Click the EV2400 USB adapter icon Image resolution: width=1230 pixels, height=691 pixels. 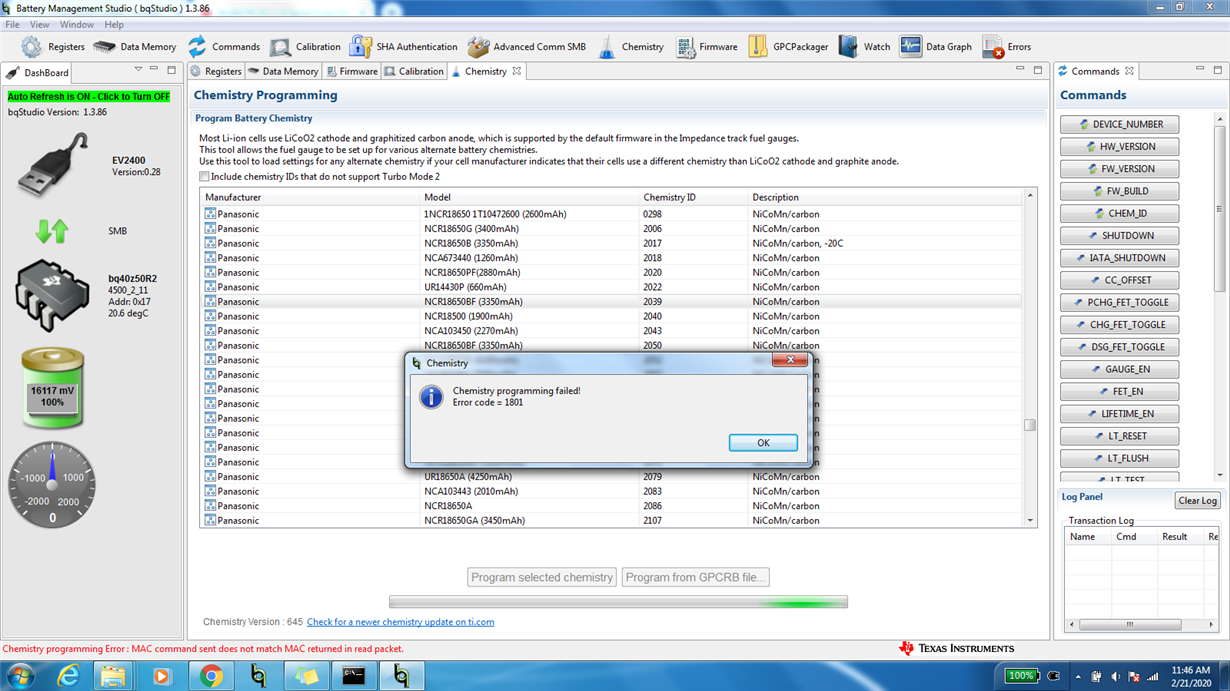(x=52, y=167)
